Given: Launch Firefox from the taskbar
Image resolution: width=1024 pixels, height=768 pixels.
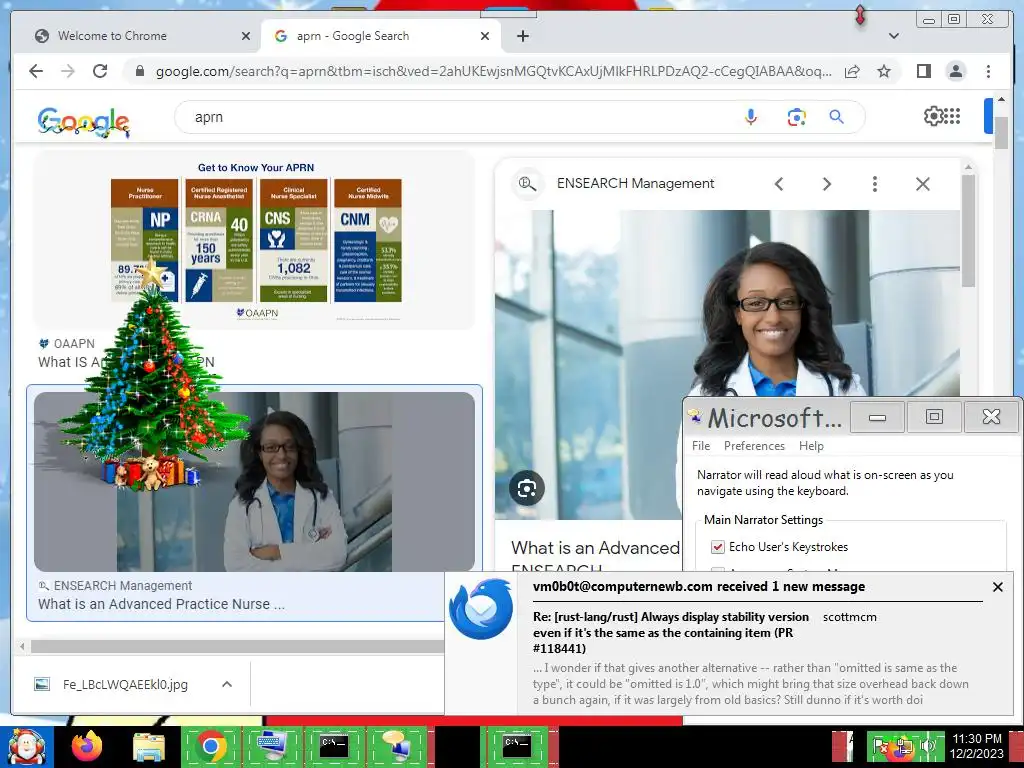Looking at the screenshot, I should 87,746.
